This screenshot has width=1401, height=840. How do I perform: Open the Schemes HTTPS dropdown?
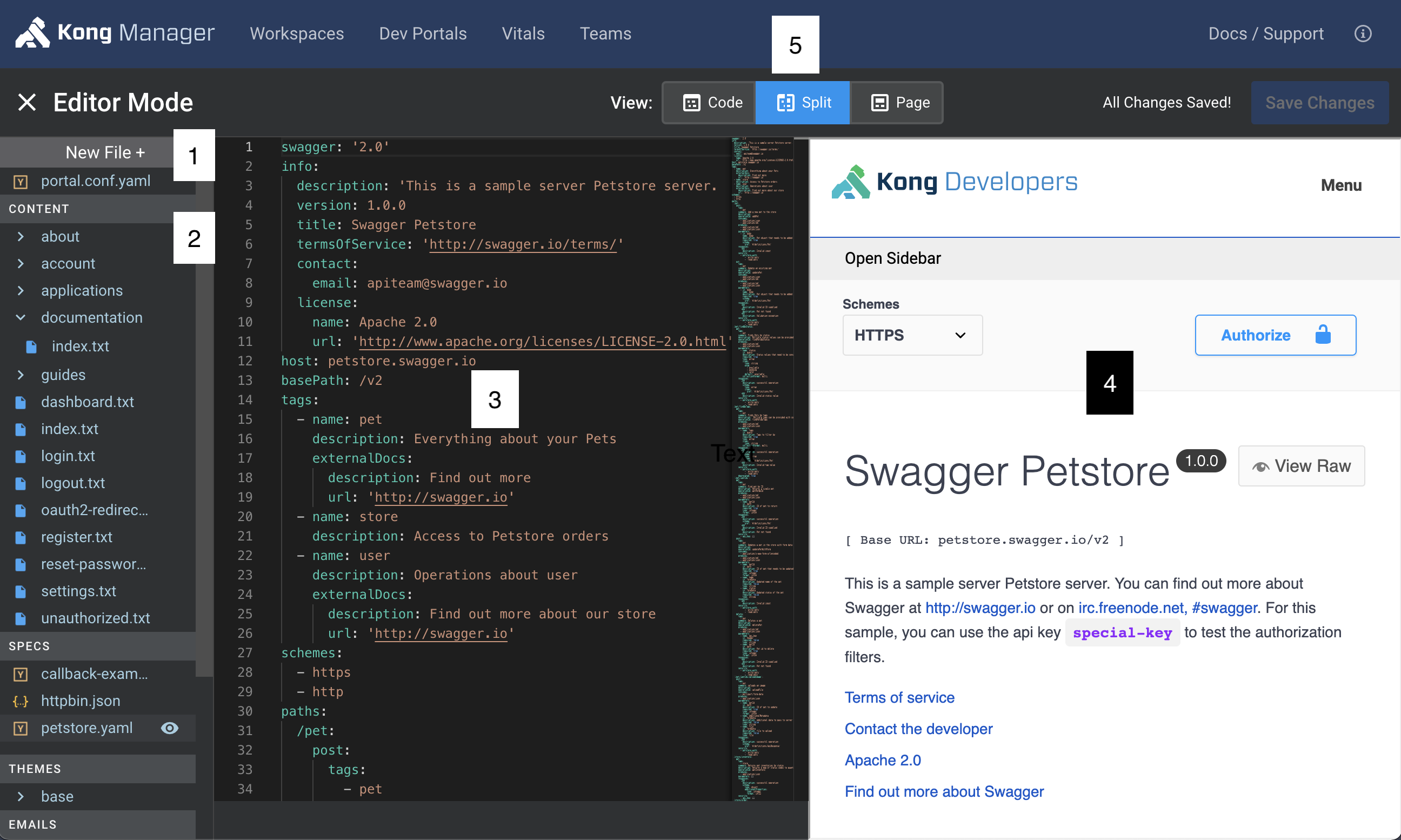click(912, 335)
